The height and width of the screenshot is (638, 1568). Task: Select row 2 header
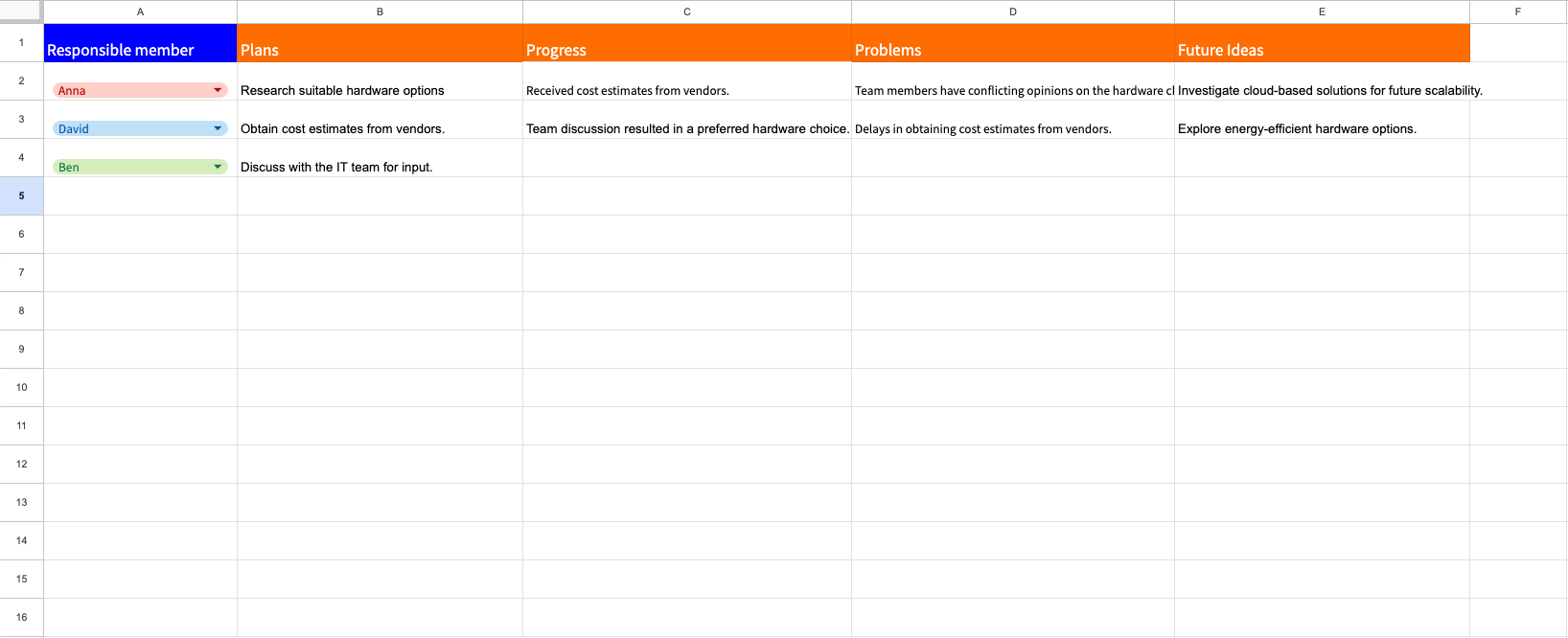tap(21, 81)
